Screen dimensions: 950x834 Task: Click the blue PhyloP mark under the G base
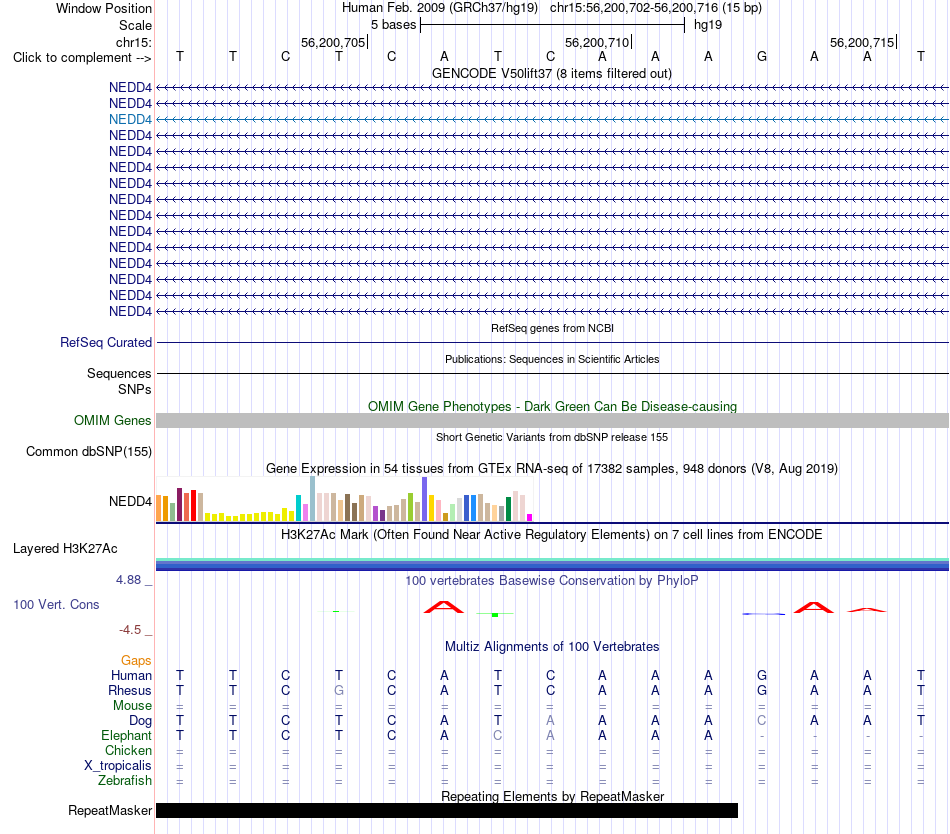pyautogui.click(x=763, y=614)
